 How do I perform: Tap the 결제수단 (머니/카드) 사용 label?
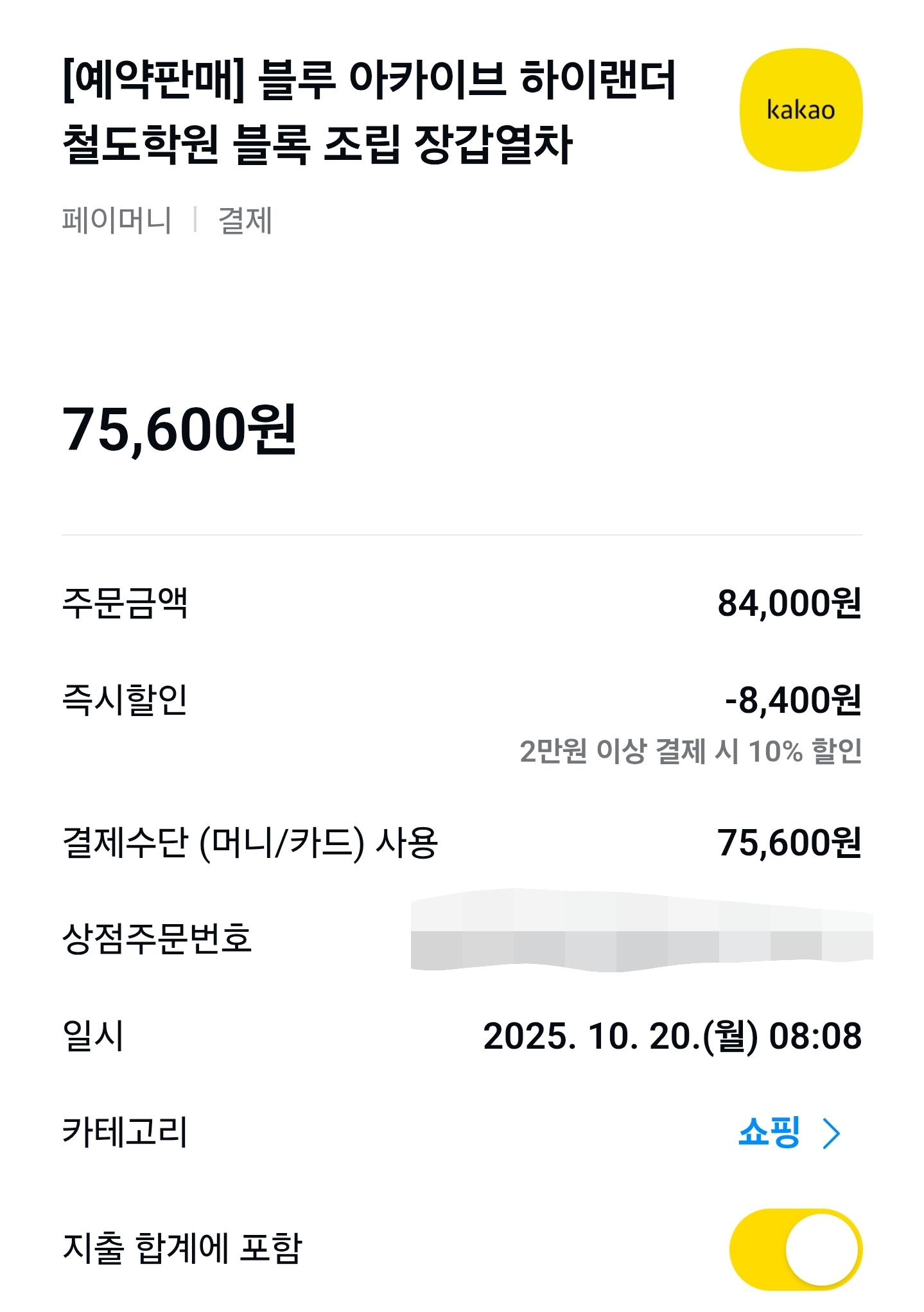[250, 843]
